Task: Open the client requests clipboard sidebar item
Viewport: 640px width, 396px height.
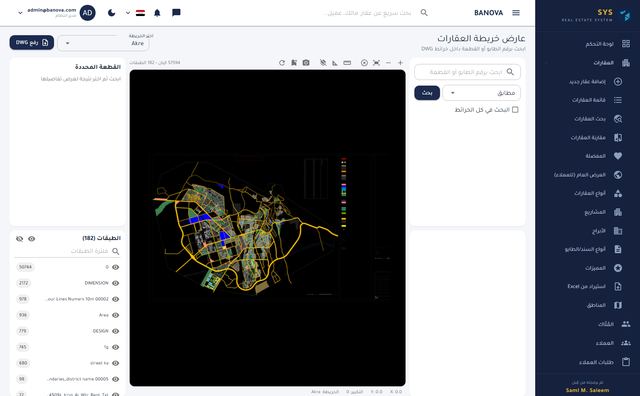Action: pos(604,362)
